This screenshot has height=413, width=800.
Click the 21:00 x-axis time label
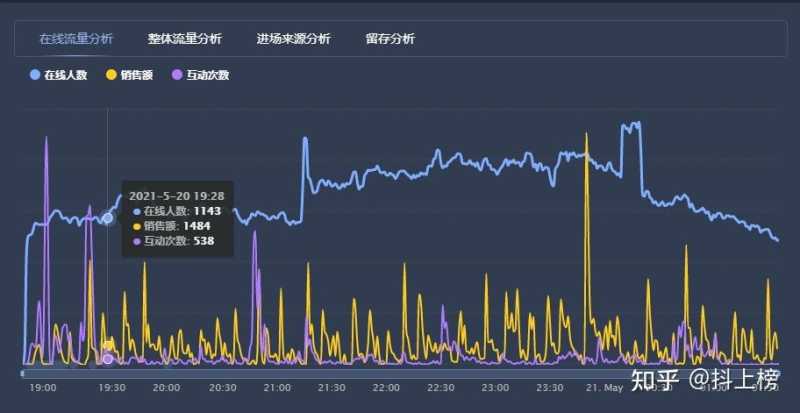(x=276, y=387)
